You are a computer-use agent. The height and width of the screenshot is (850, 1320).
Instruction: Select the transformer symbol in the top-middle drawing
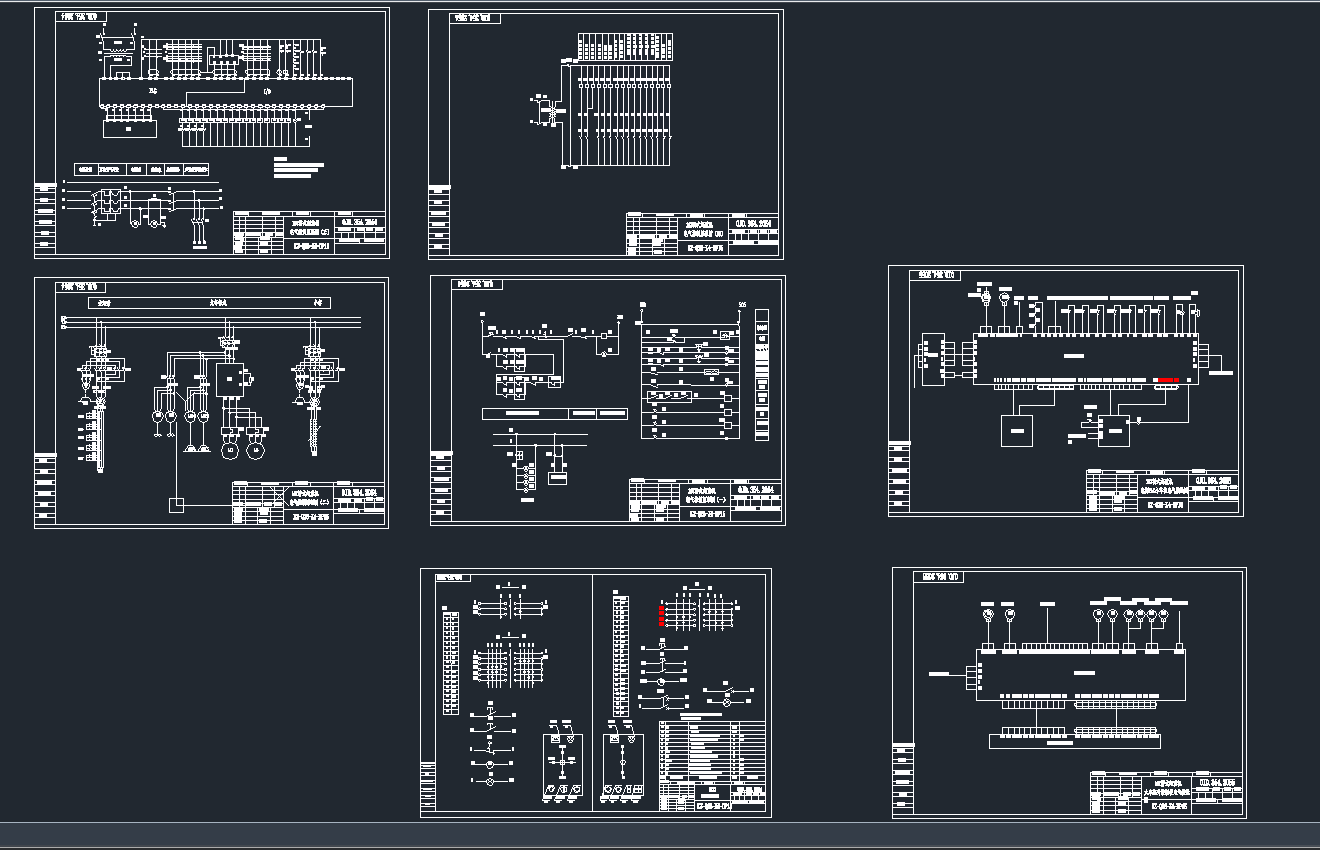546,112
